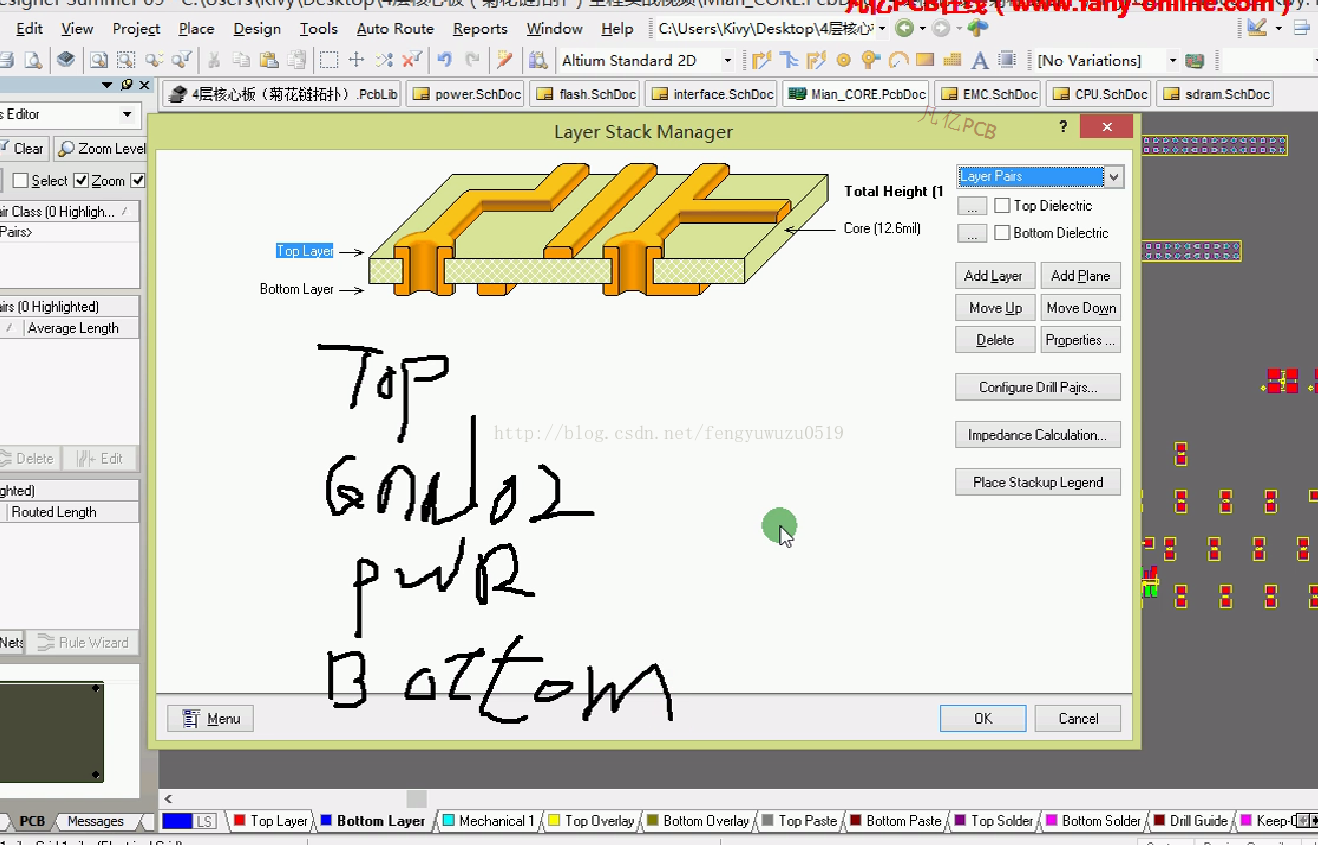Click the print preview toolbar icon
Screen dimensions: 1318x845
tap(32, 60)
